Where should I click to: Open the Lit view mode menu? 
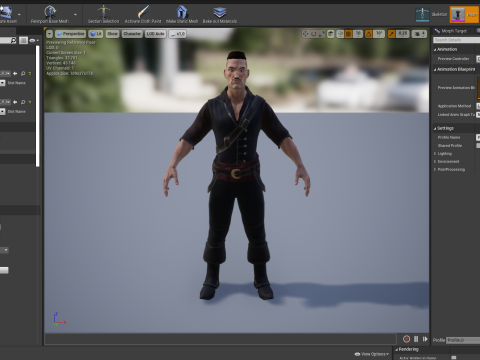point(96,34)
